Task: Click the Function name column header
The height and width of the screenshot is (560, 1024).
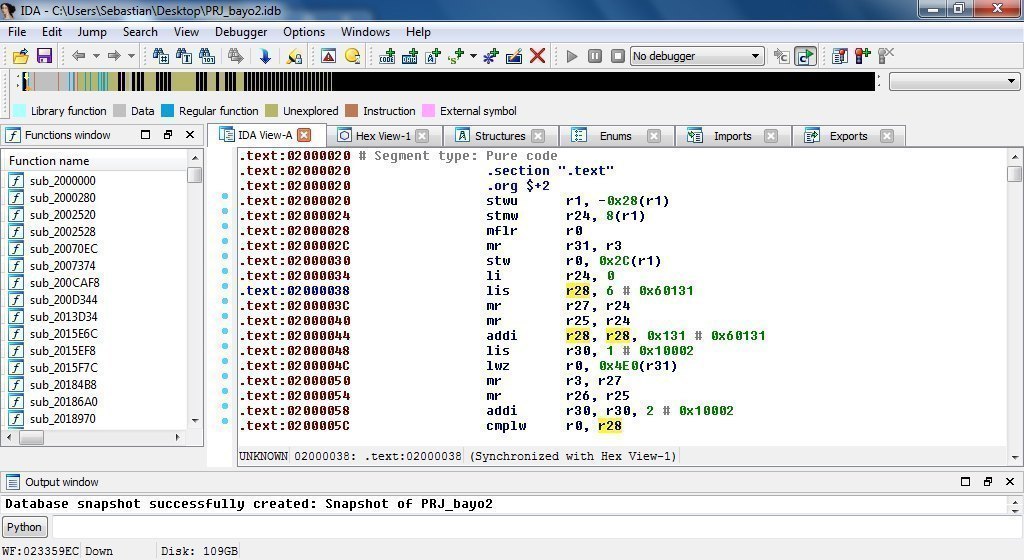Action: [96, 161]
